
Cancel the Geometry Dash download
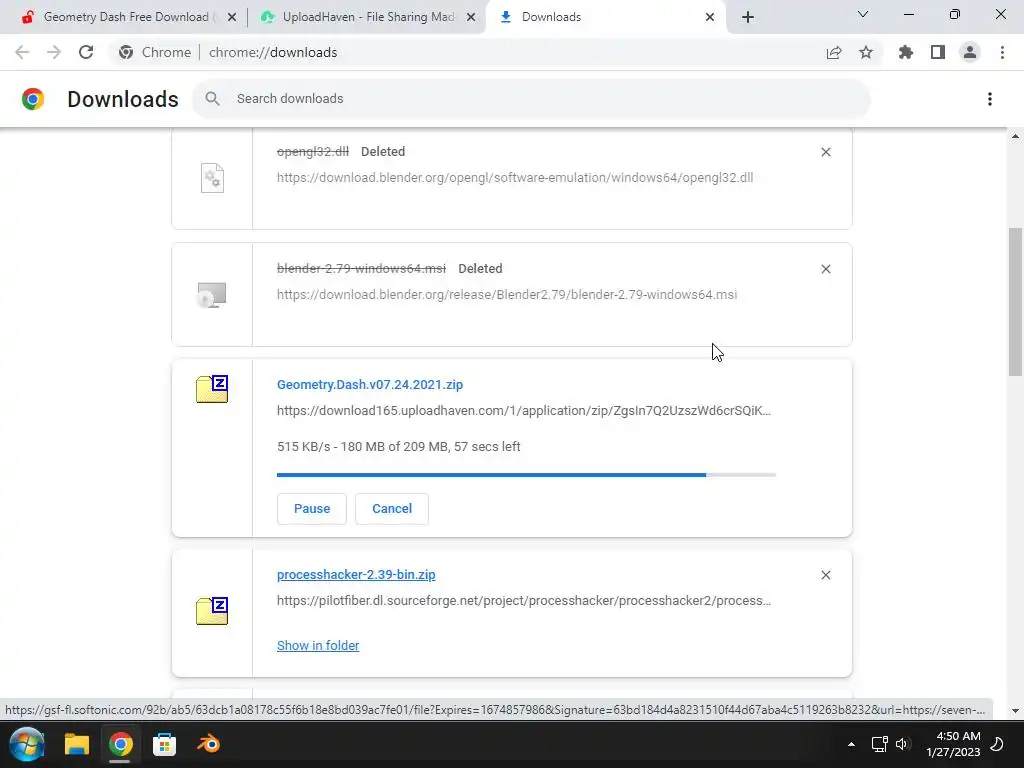392,509
